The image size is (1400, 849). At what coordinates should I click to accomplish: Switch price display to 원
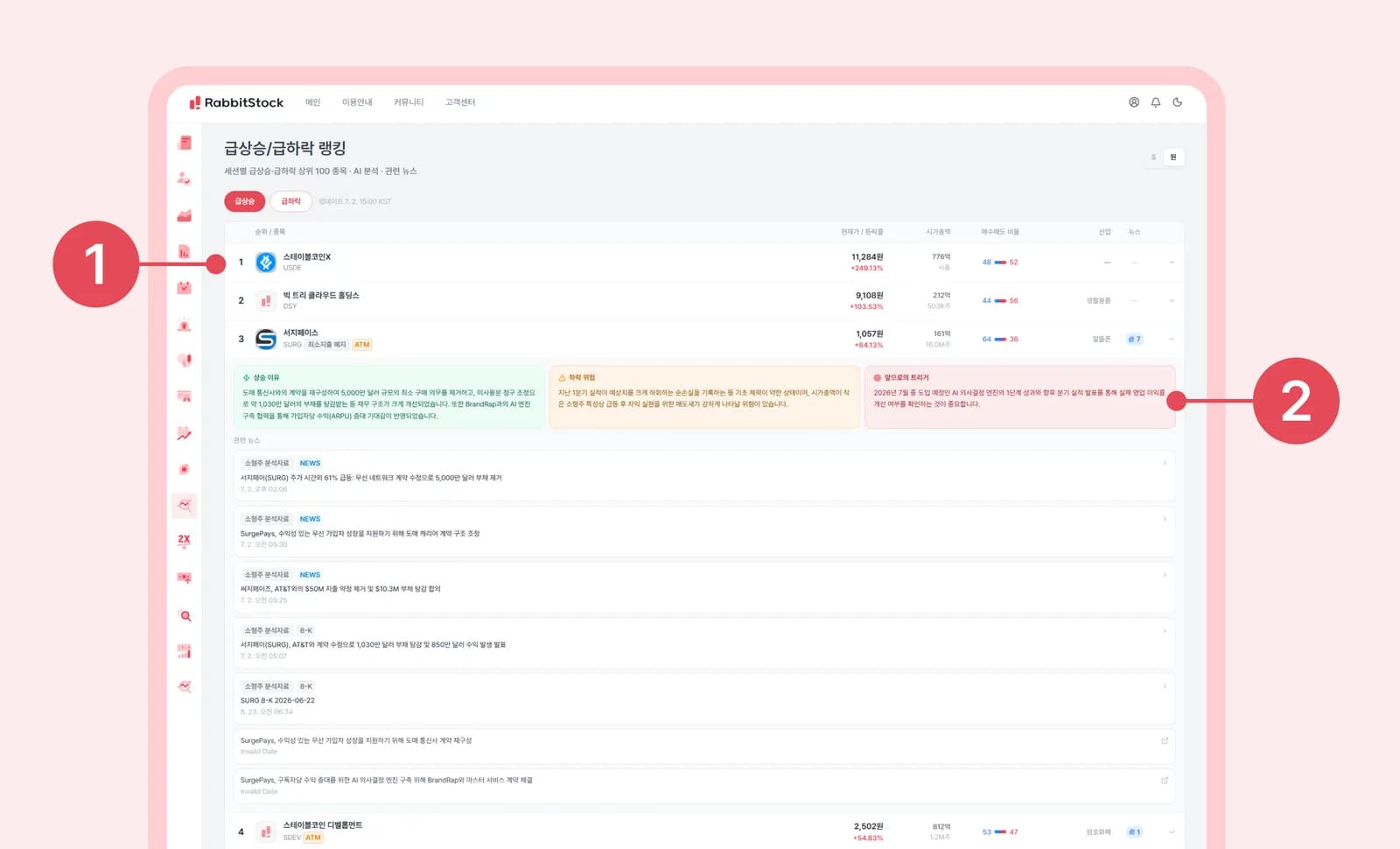pyautogui.click(x=1173, y=158)
